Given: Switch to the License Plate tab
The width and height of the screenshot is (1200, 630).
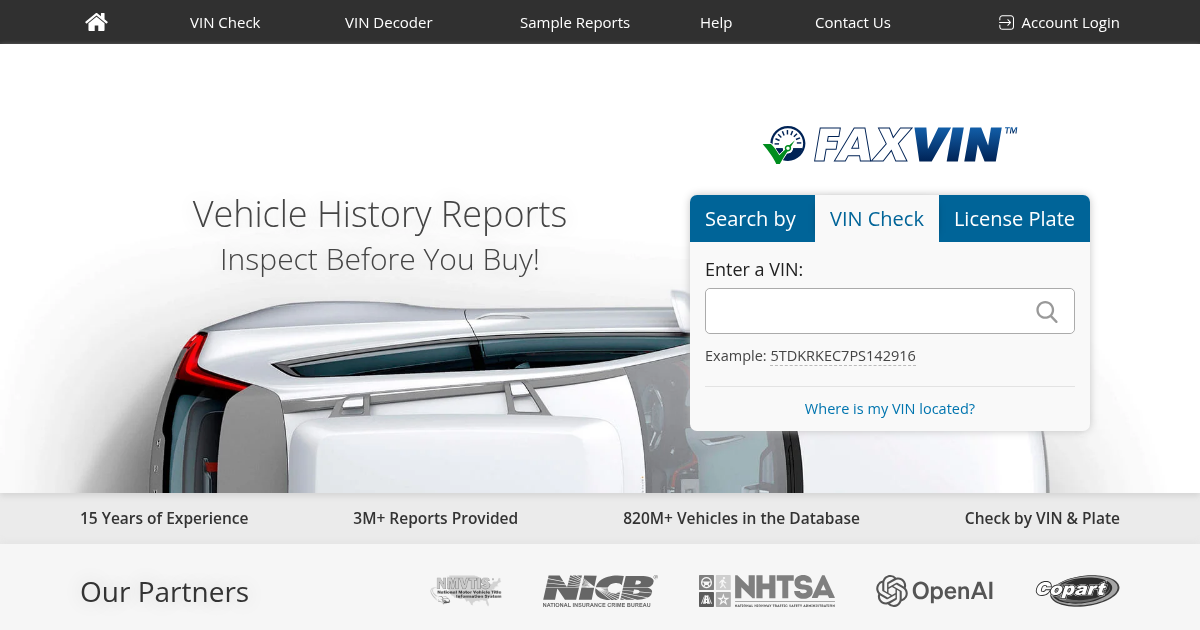Looking at the screenshot, I should [1014, 219].
